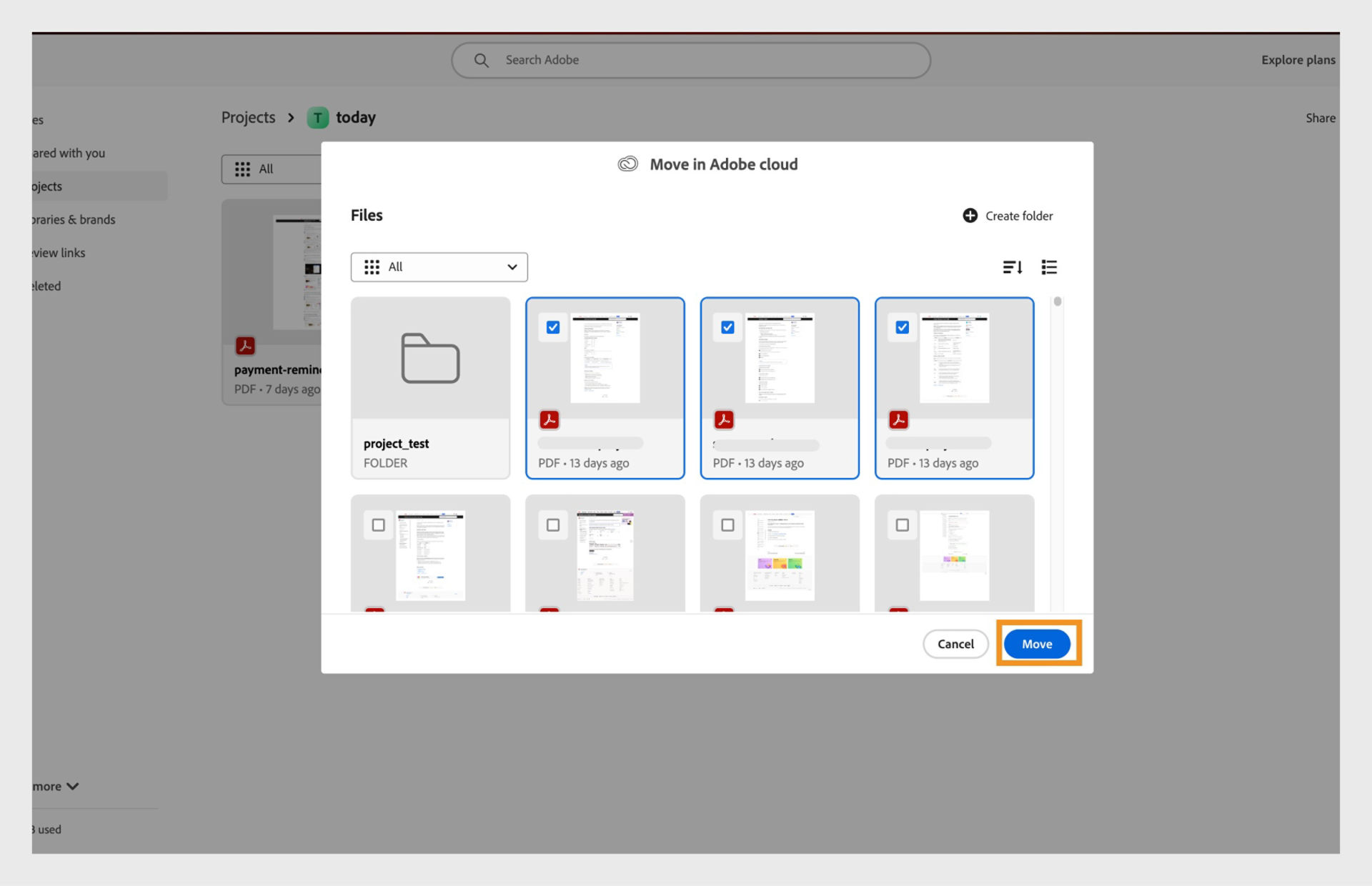Select the green T avatar in the breadcrumb

[317, 117]
